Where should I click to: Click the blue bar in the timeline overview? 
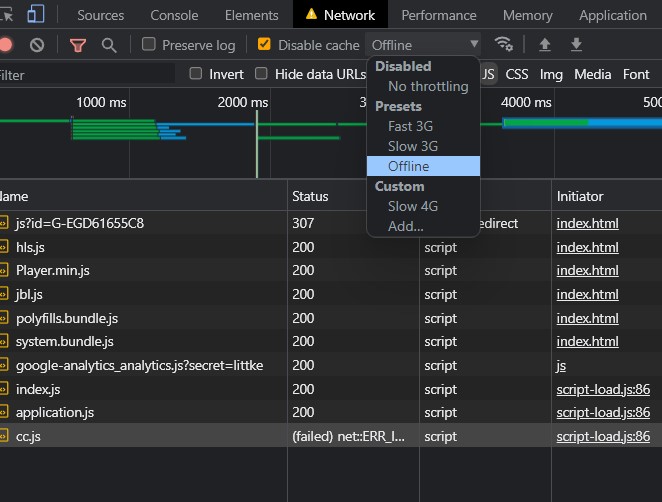point(580,123)
